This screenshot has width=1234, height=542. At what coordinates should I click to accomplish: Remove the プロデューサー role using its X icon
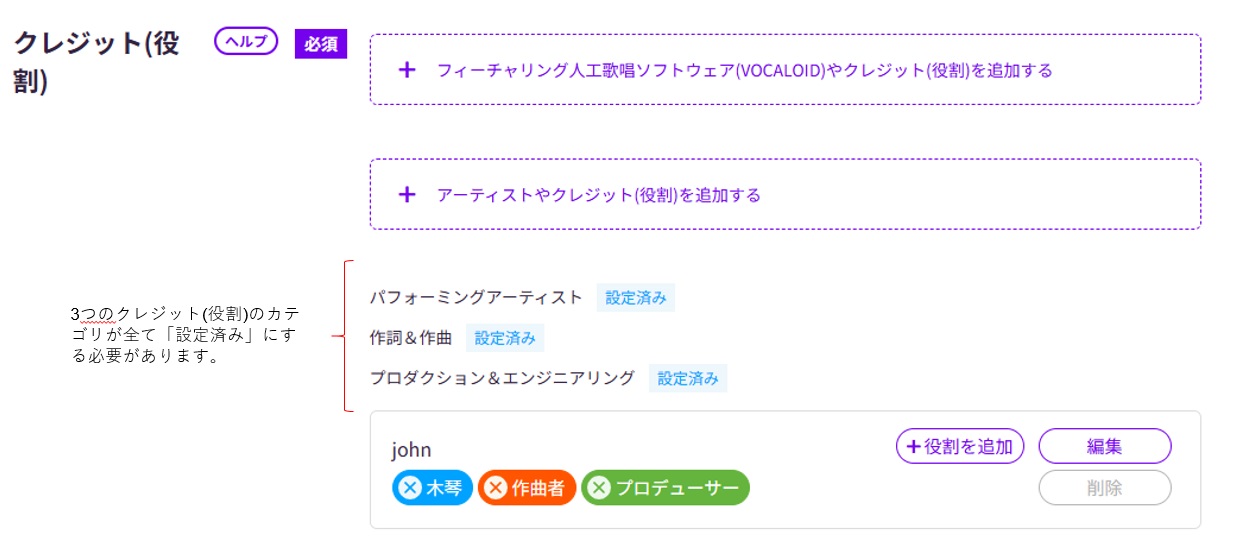[598, 488]
